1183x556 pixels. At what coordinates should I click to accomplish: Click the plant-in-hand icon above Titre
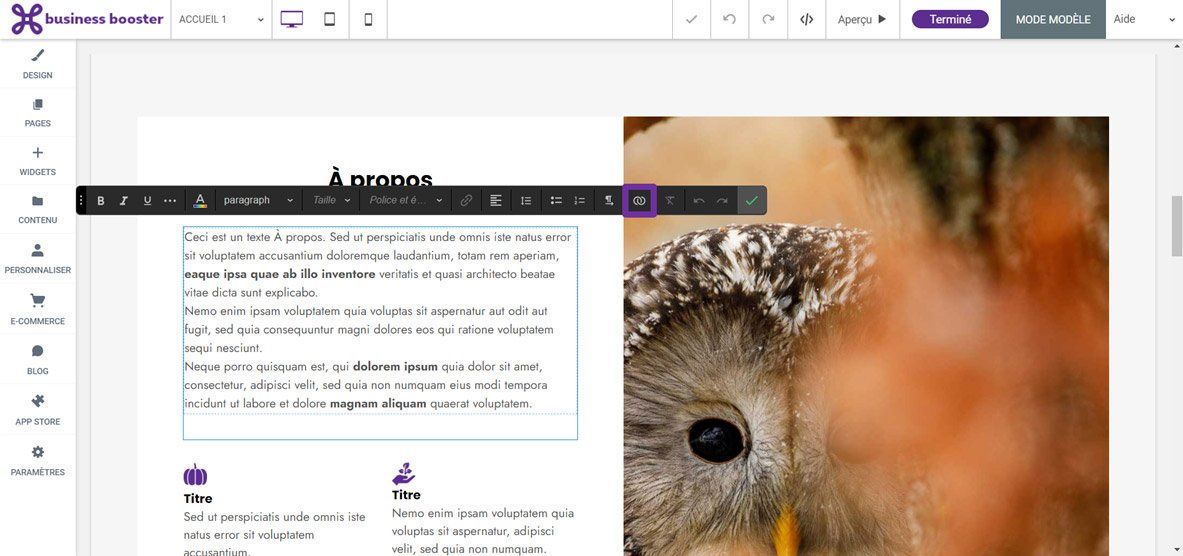pyautogui.click(x=404, y=474)
